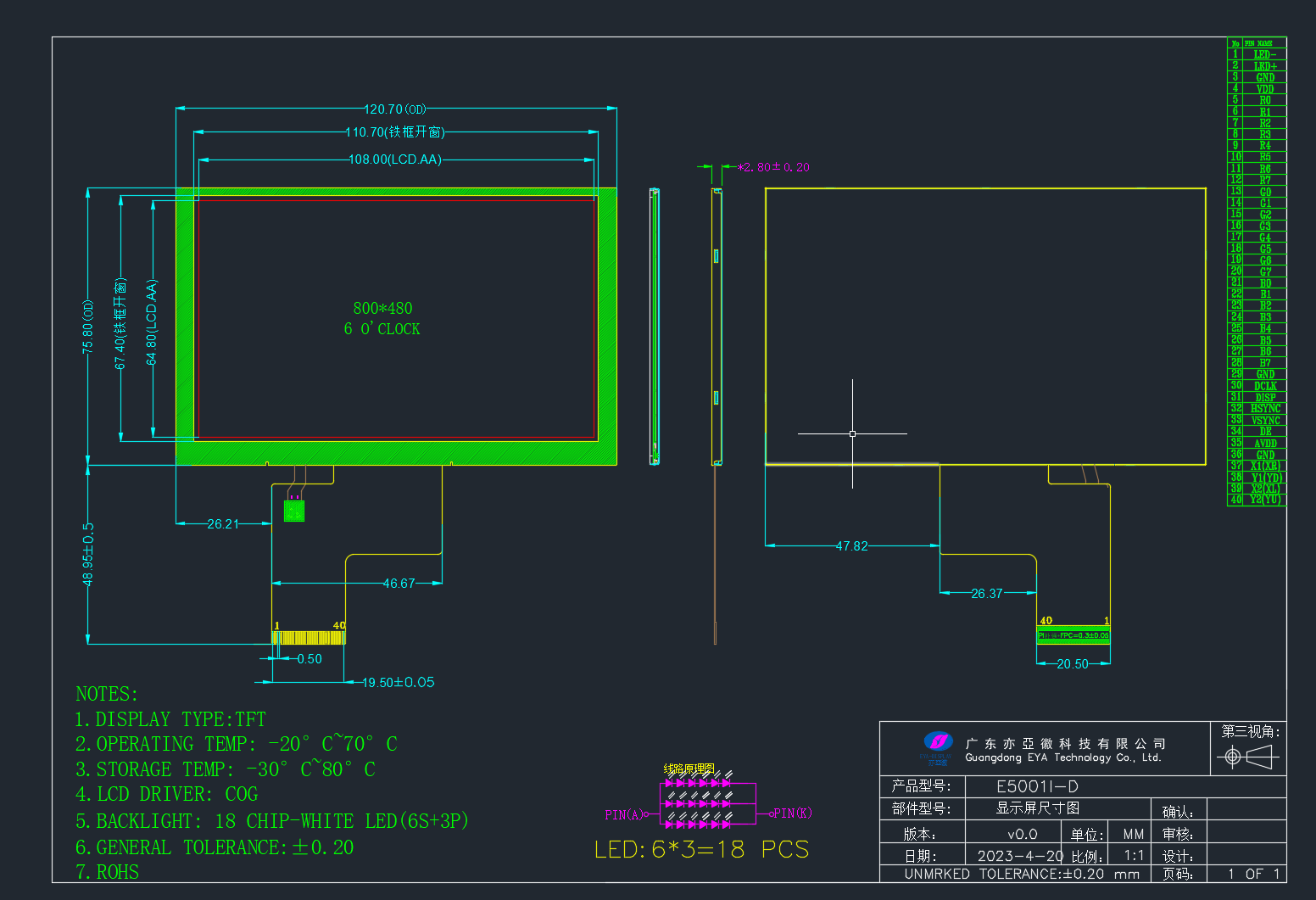Screen dimensions: 1316x900
Task: Select the OPERATING TEMP note line
Action: point(237,744)
